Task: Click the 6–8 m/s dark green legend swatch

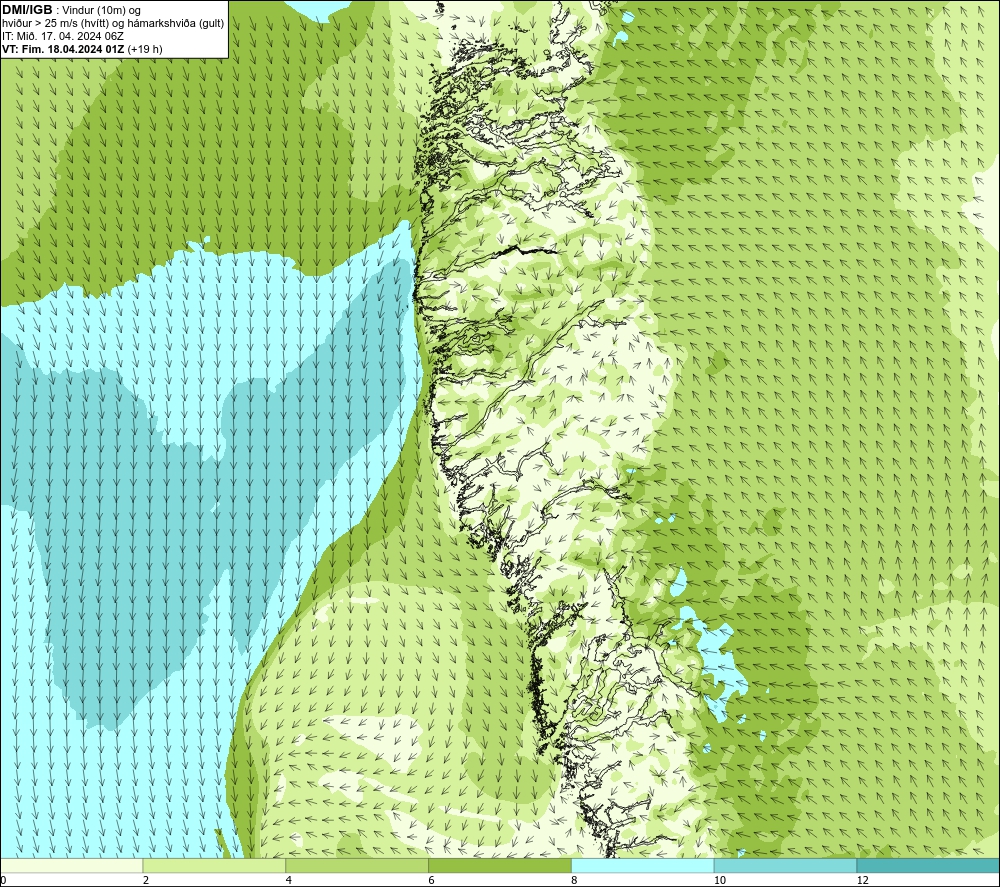Action: pos(500,865)
